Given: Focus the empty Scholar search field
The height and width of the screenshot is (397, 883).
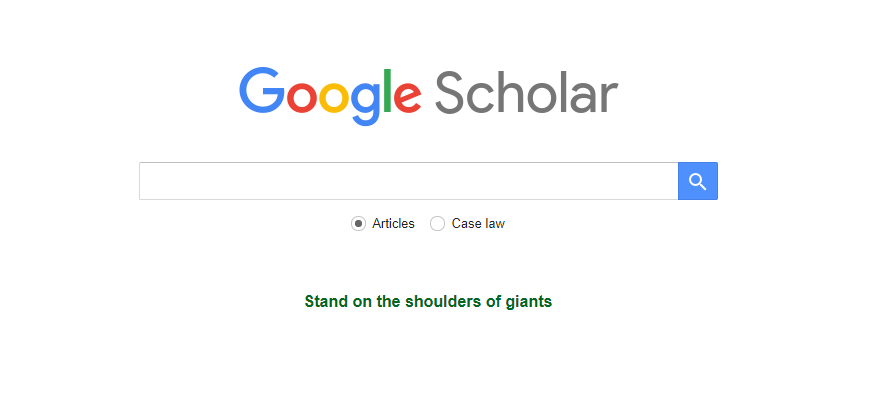Looking at the screenshot, I should point(408,181).
